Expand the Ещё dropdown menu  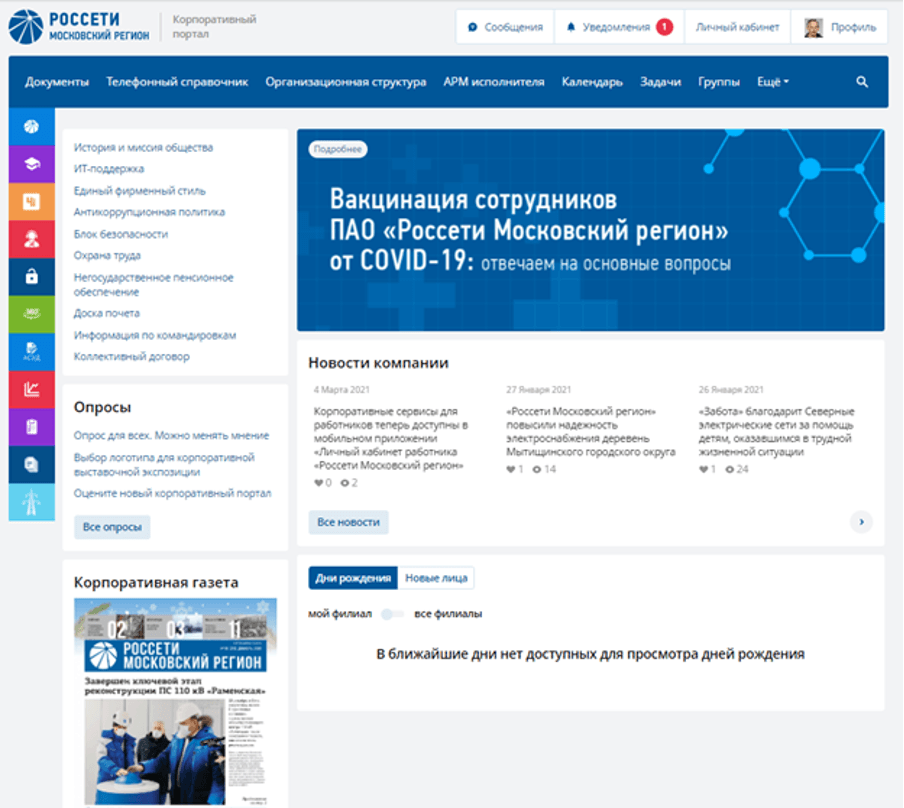[773, 82]
